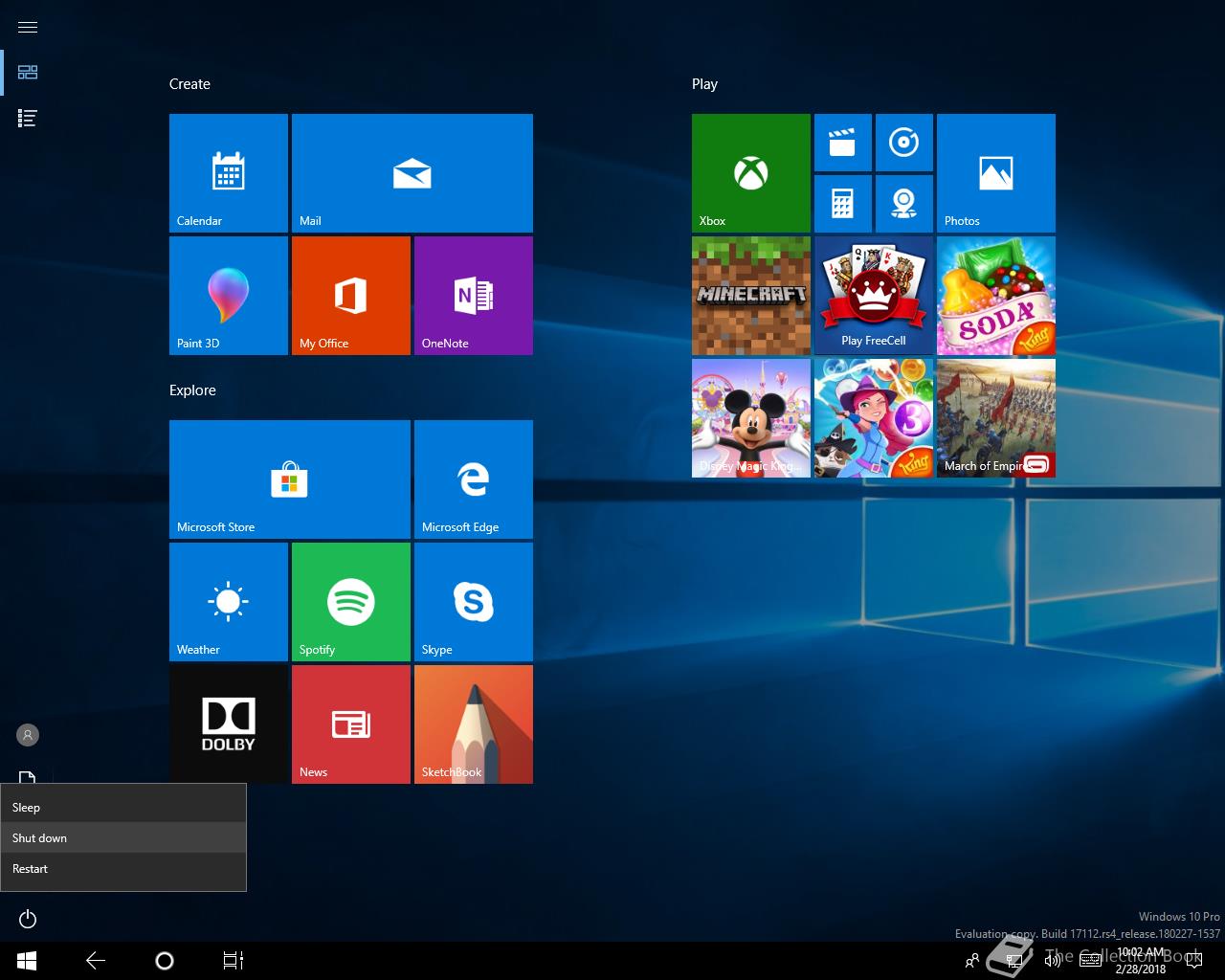Open the Photos tile
1225x980 pixels.
[x=996, y=173]
